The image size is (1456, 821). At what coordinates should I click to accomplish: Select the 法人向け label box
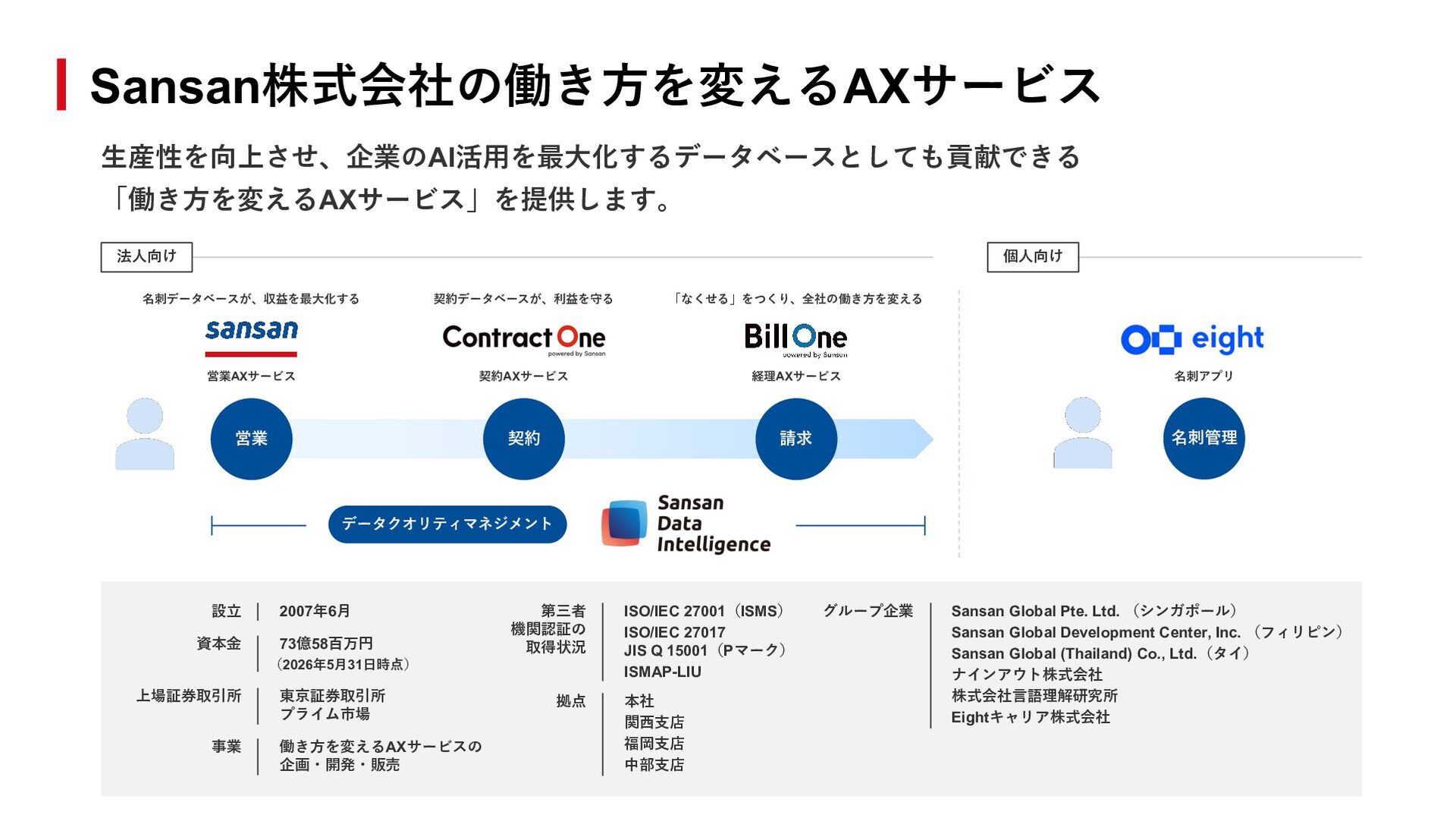tap(146, 257)
